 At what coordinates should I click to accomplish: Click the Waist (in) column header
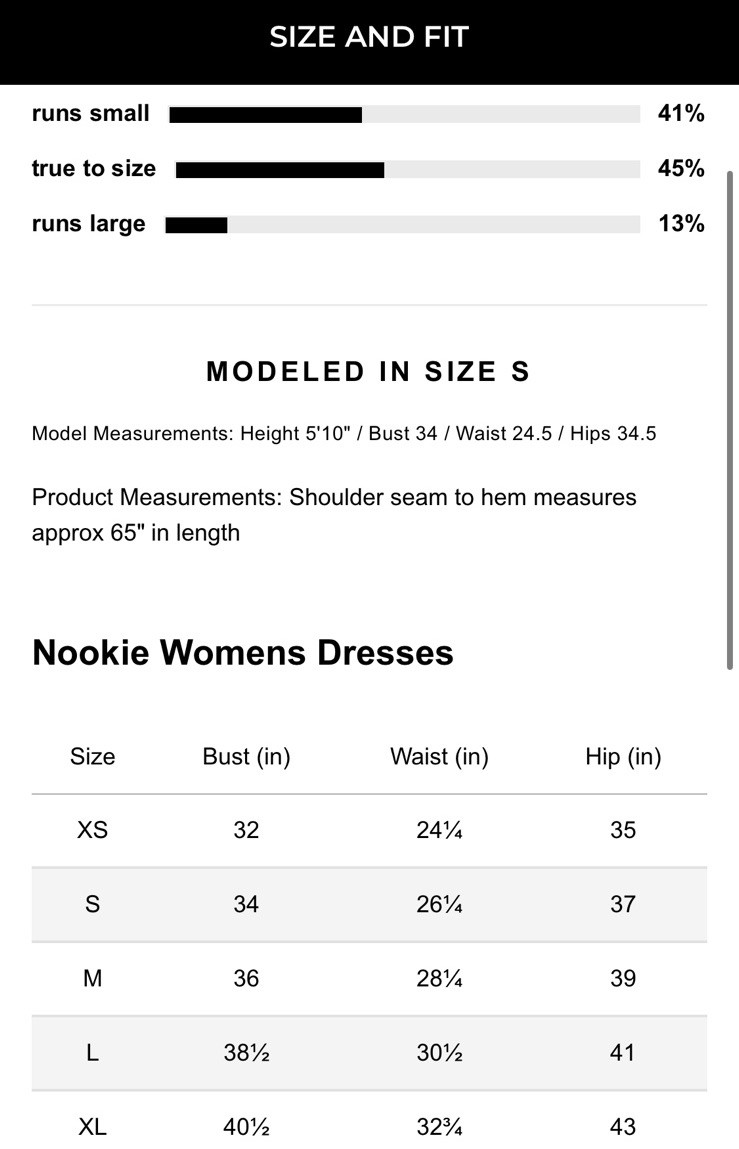pyautogui.click(x=439, y=756)
